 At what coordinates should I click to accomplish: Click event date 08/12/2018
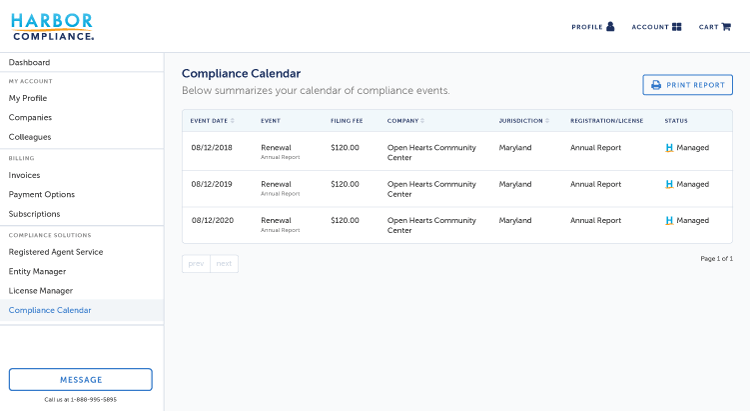212,147
